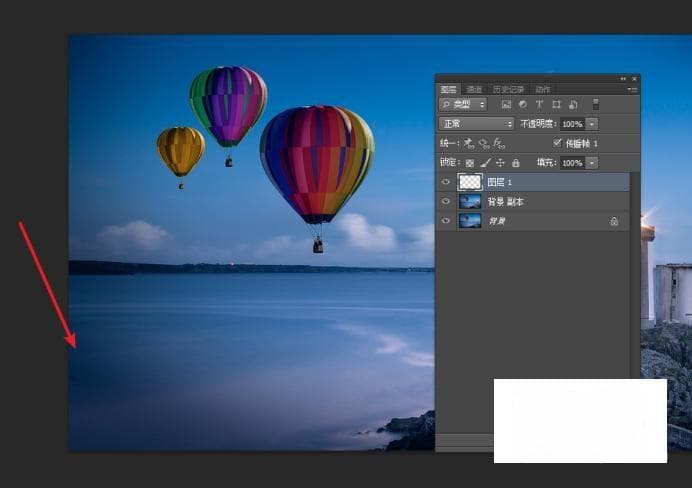
Task: Hide the 背景 副本 layer eye
Action: pos(446,202)
